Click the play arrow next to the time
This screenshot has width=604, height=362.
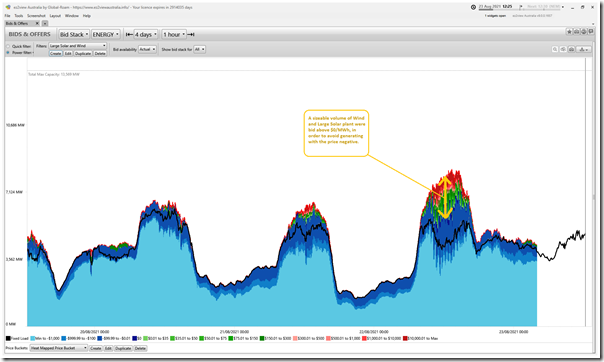pyautogui.click(x=520, y=7)
